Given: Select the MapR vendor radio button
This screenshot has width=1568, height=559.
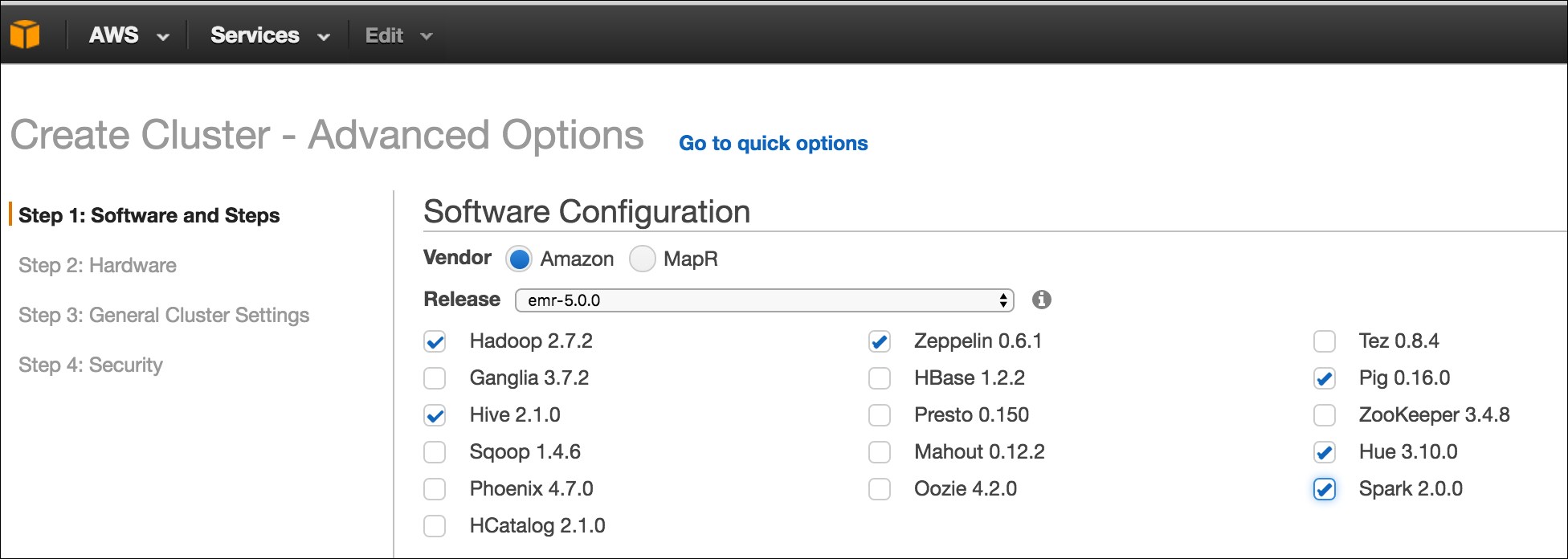Looking at the screenshot, I should 642,259.
